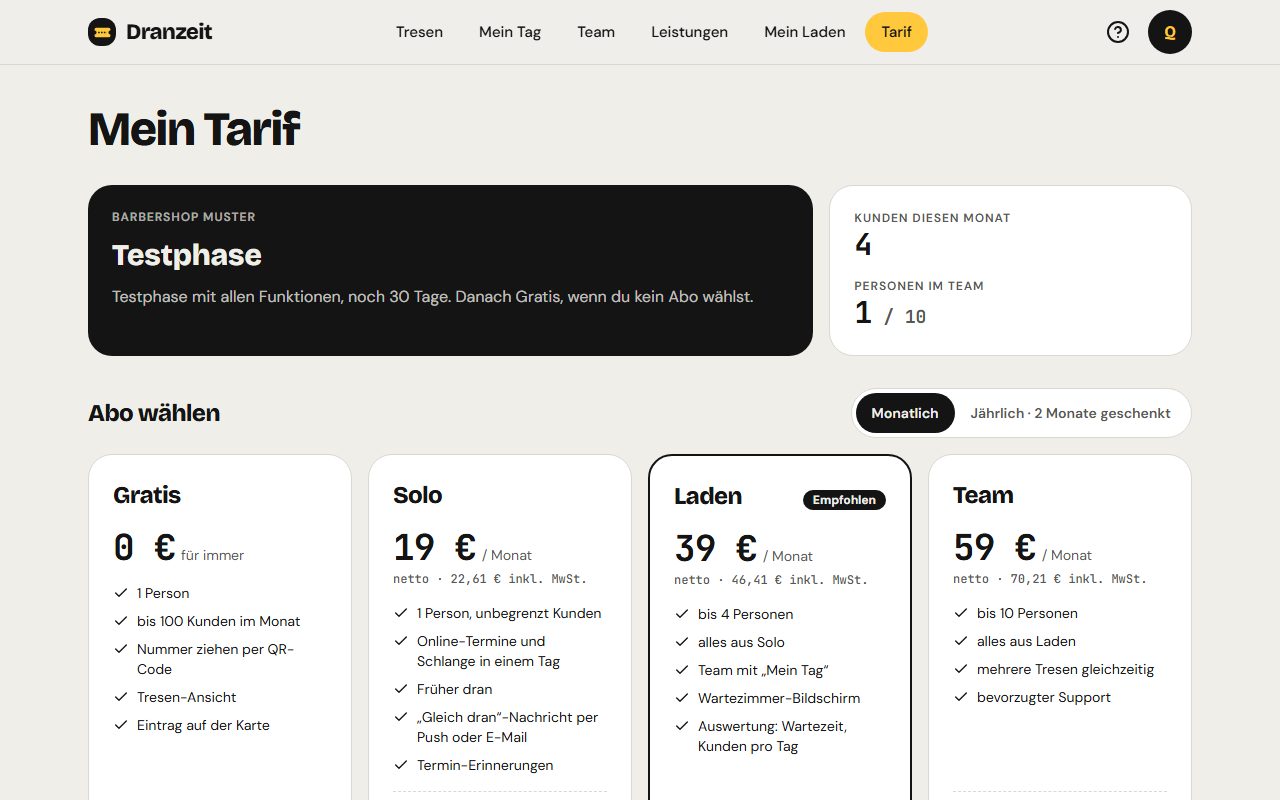The image size is (1280, 800).
Task: Click the checkmark beside "mehrere Tresen gleichzeitig"
Action: (x=961, y=669)
